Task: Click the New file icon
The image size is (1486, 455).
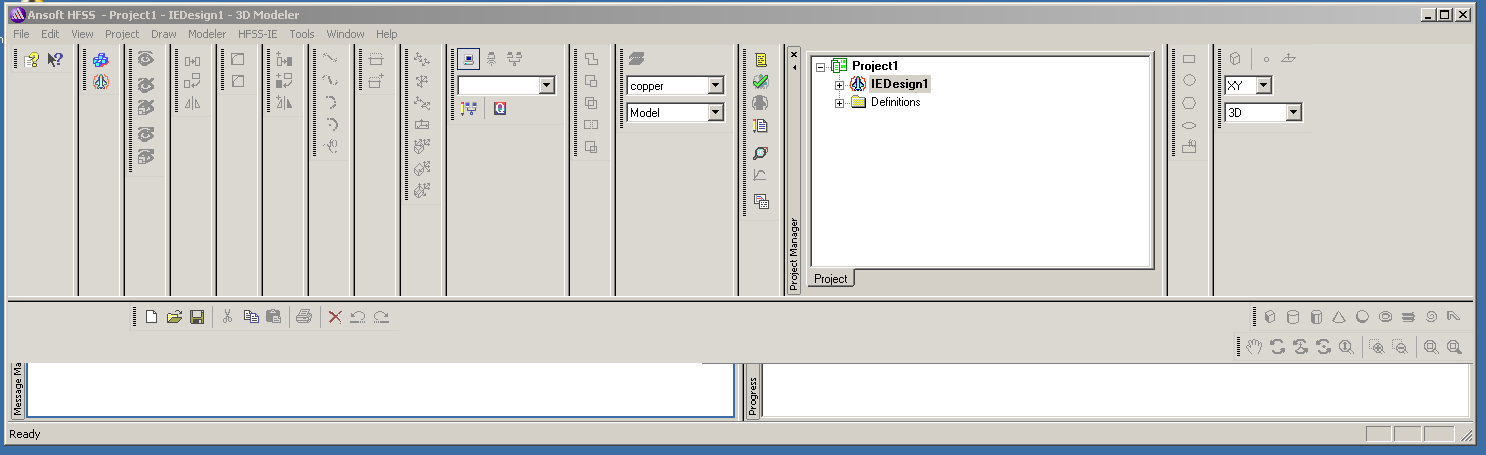Action: 152,317
